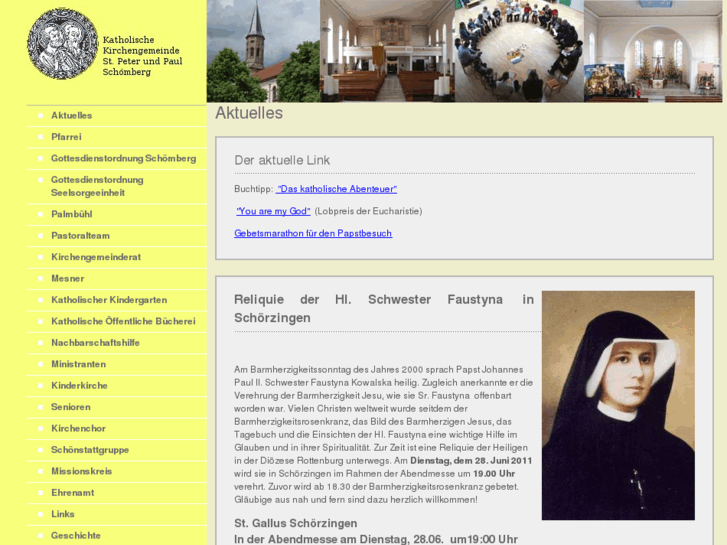Viewport: 727px width, 545px height.
Task: Select Palmbühl in the sidebar
Action: [71, 214]
